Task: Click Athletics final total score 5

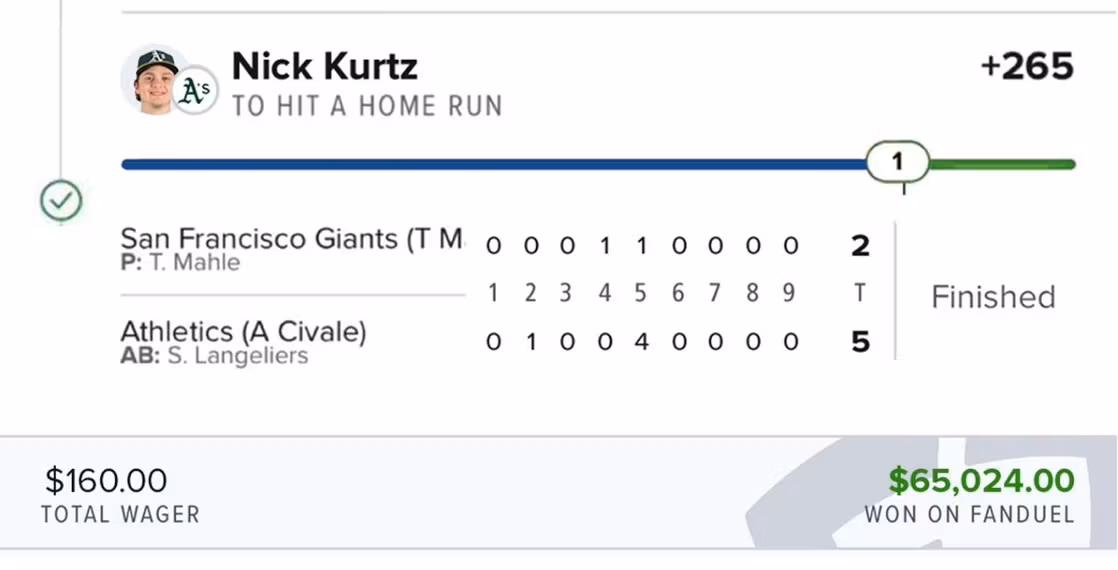Action: pyautogui.click(x=861, y=342)
